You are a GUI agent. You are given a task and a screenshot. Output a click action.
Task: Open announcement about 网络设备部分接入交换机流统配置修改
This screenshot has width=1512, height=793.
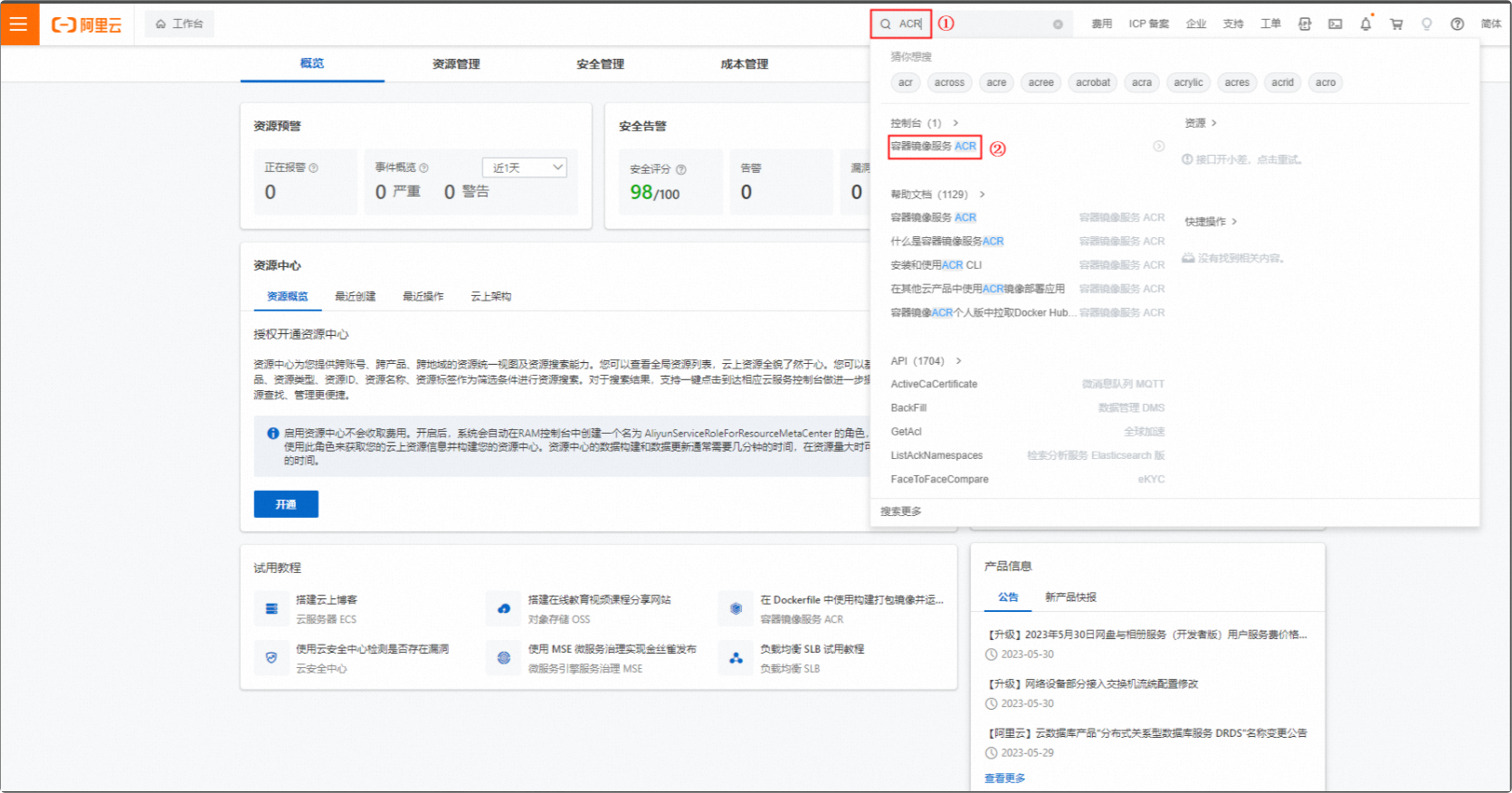point(1091,684)
